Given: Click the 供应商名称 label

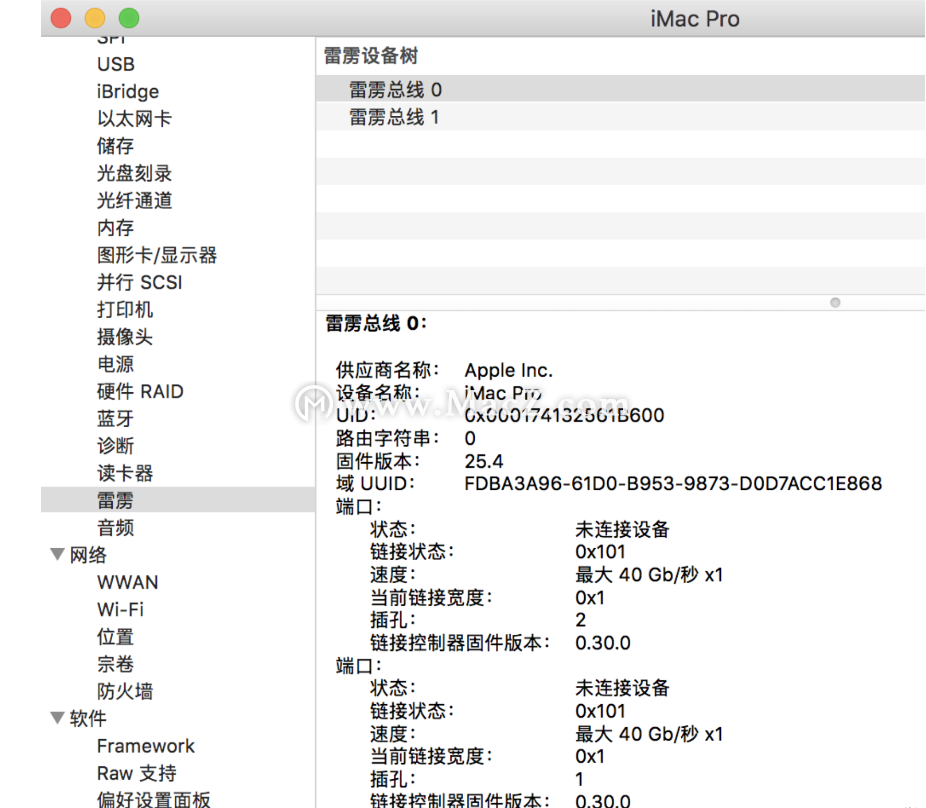Looking at the screenshot, I should (387, 370).
